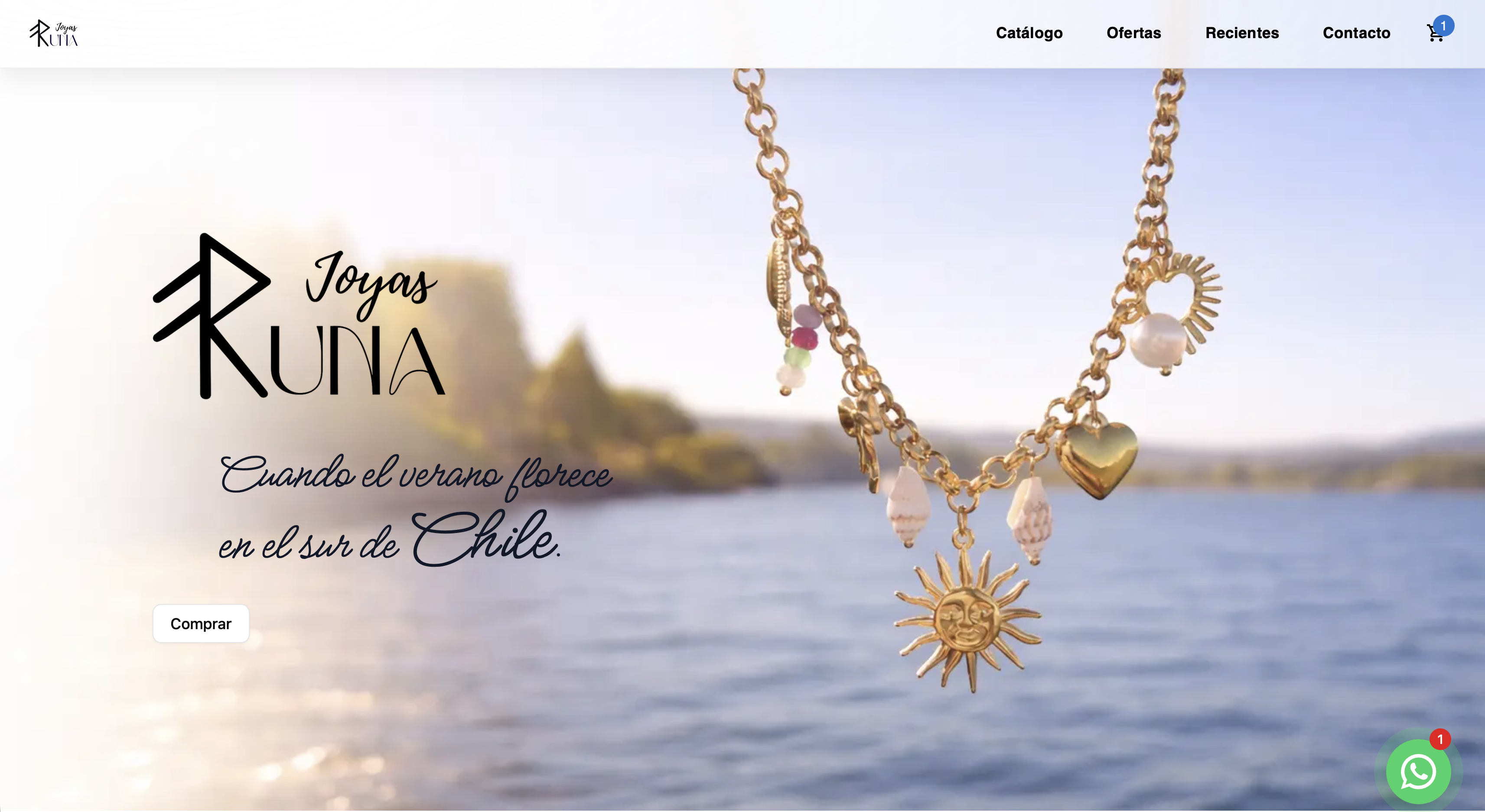Click the large Runa rune logo in hero
Viewport: 1485px width, 812px height.
(299, 316)
